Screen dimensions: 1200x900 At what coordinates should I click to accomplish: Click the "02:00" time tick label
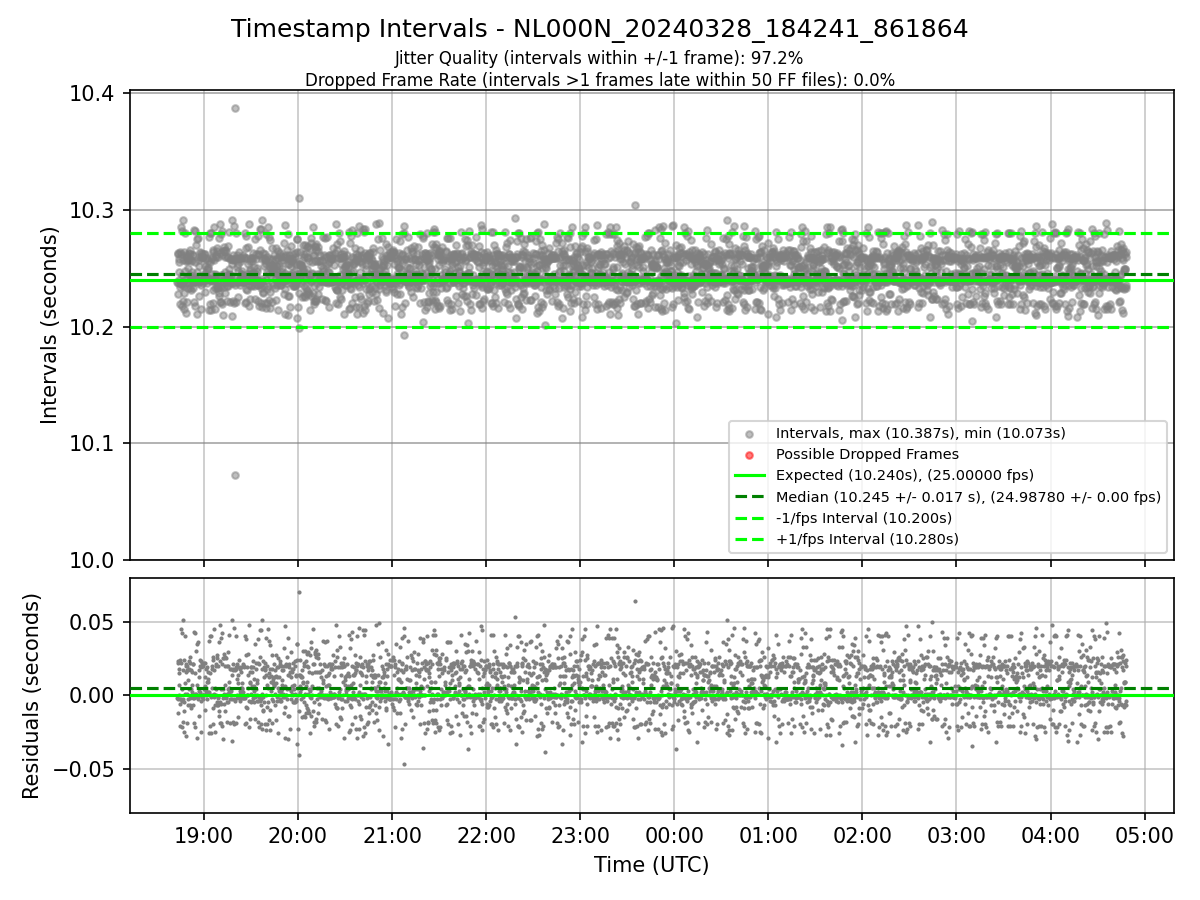point(862,835)
